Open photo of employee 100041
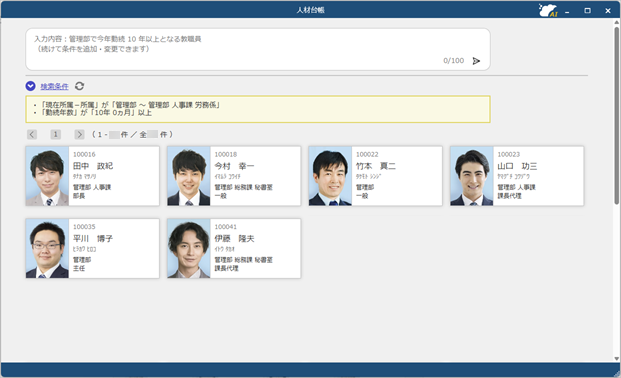Viewport: 621px width, 378px height. click(189, 248)
